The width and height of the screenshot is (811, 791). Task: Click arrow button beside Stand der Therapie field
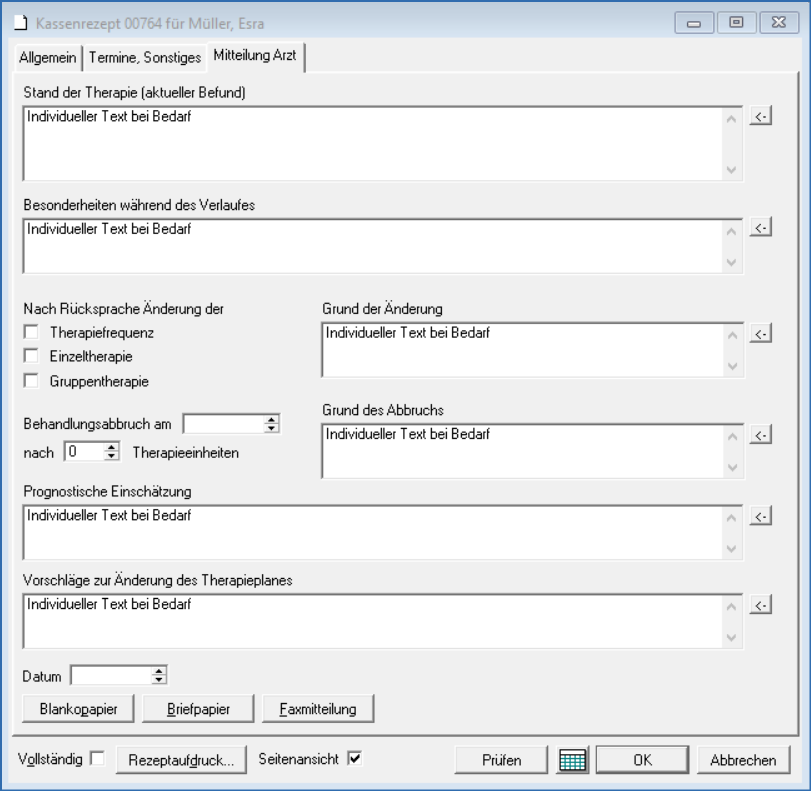coord(761,117)
